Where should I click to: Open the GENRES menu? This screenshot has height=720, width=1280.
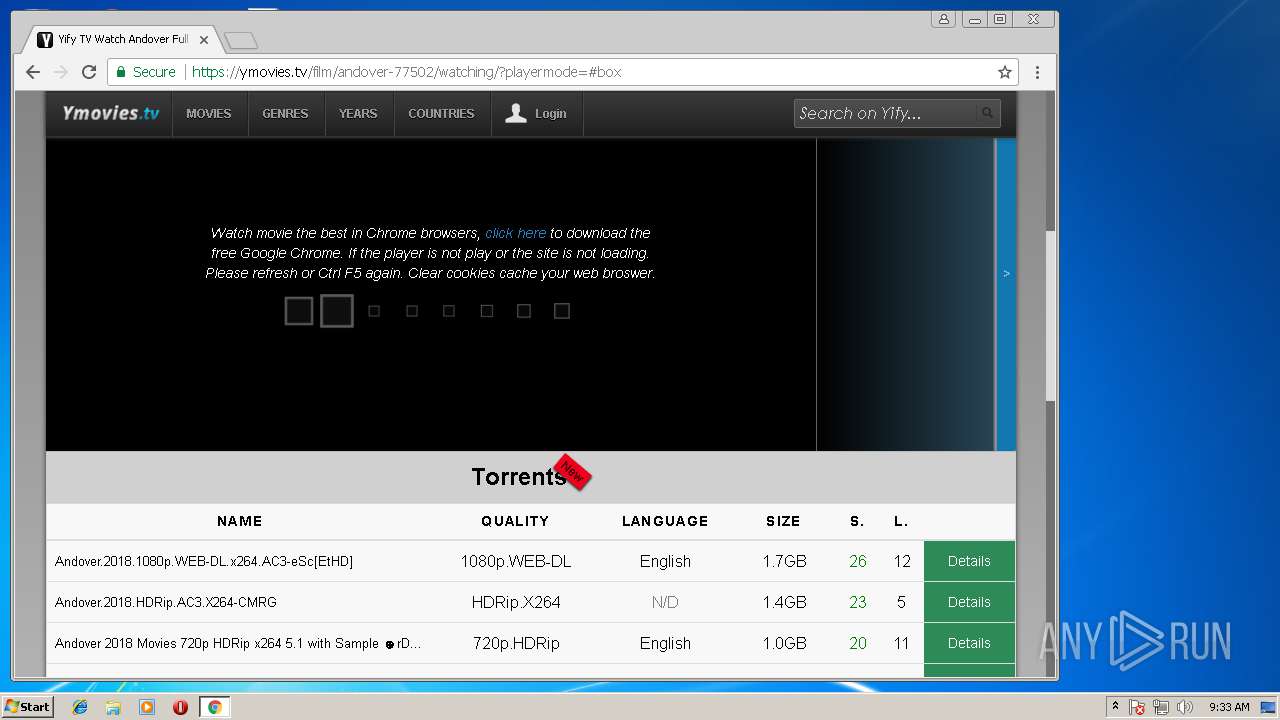[x=285, y=113]
